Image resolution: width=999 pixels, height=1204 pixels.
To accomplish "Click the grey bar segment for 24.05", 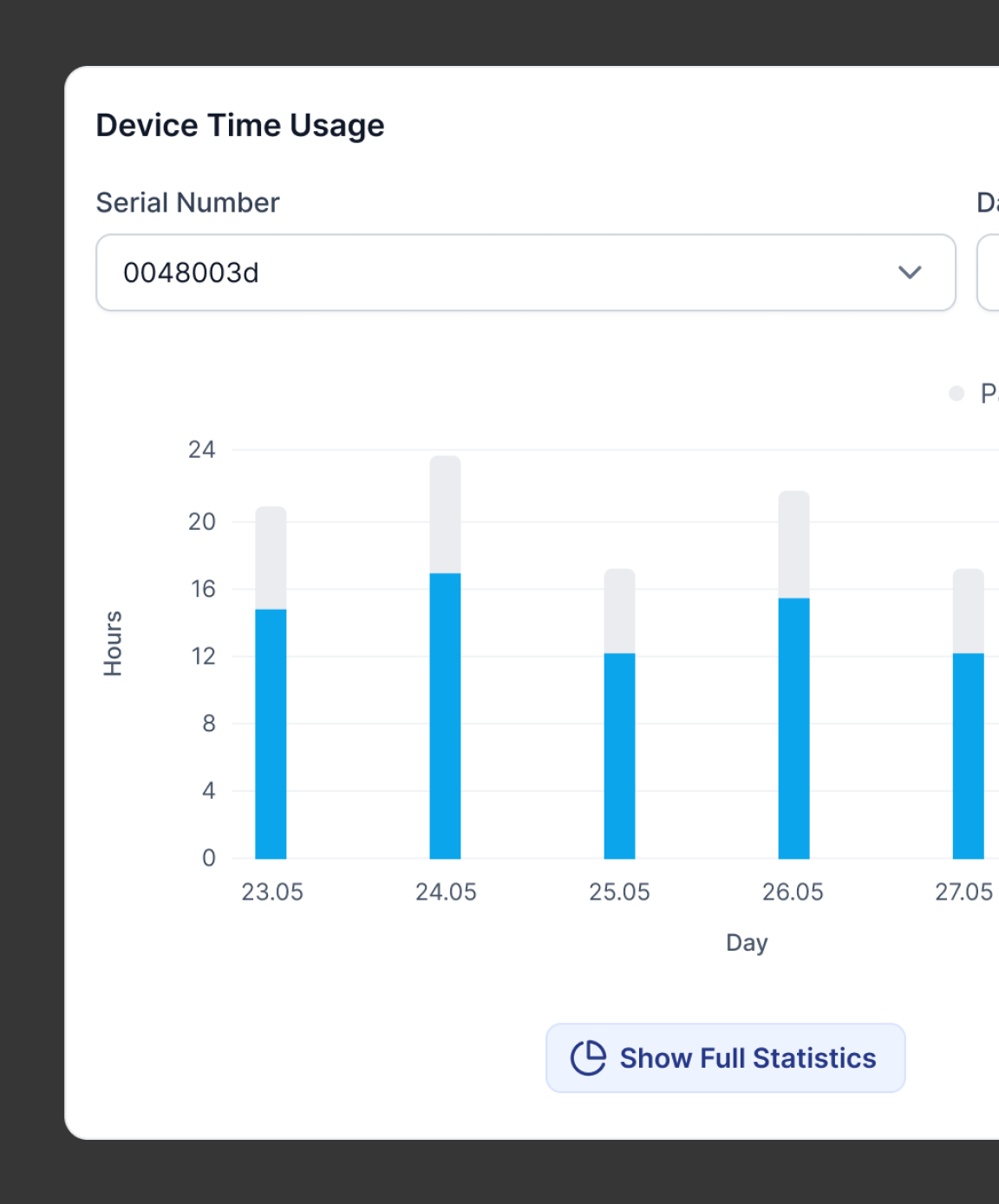I will coord(445,514).
